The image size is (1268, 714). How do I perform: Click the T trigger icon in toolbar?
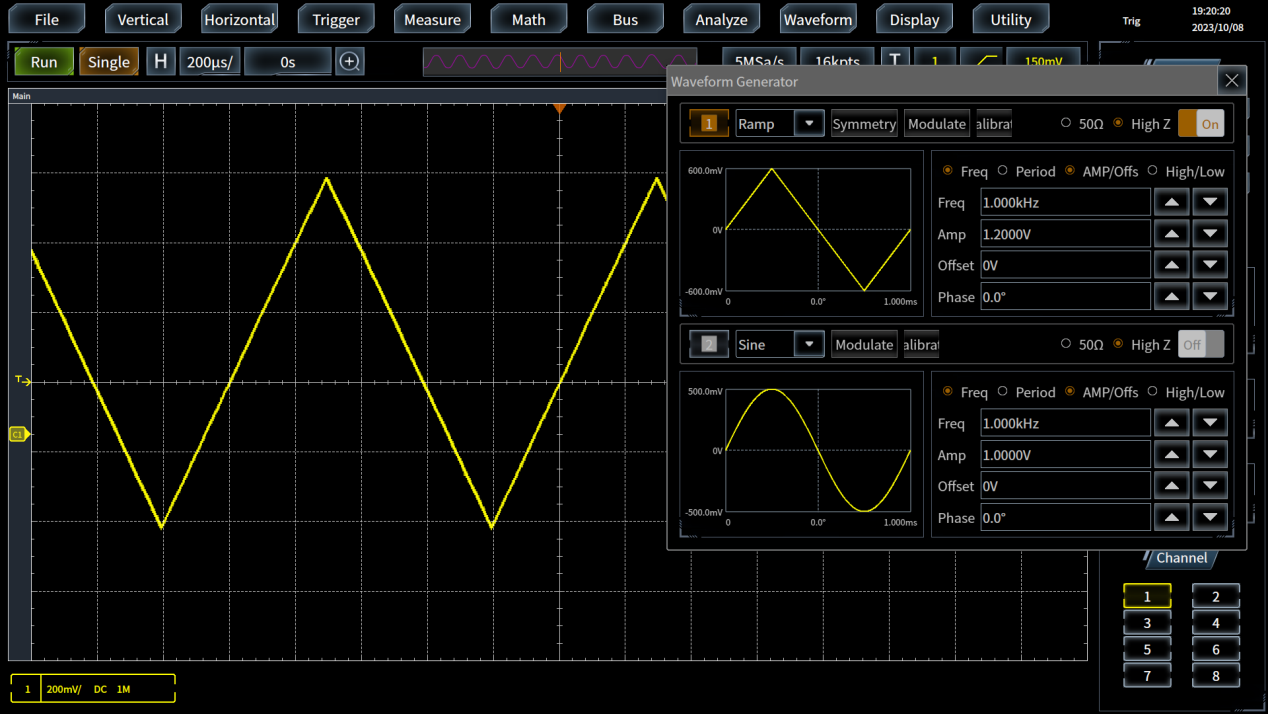[895, 61]
